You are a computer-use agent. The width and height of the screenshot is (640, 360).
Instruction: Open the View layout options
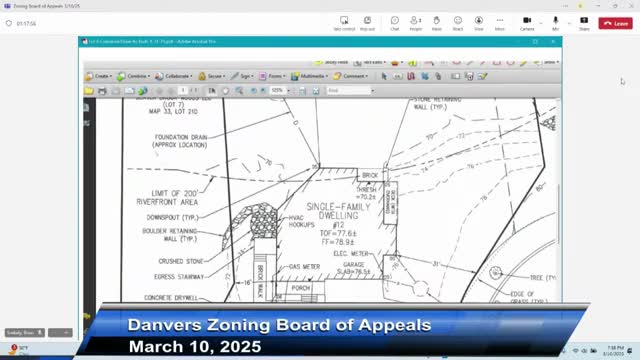[x=479, y=23]
